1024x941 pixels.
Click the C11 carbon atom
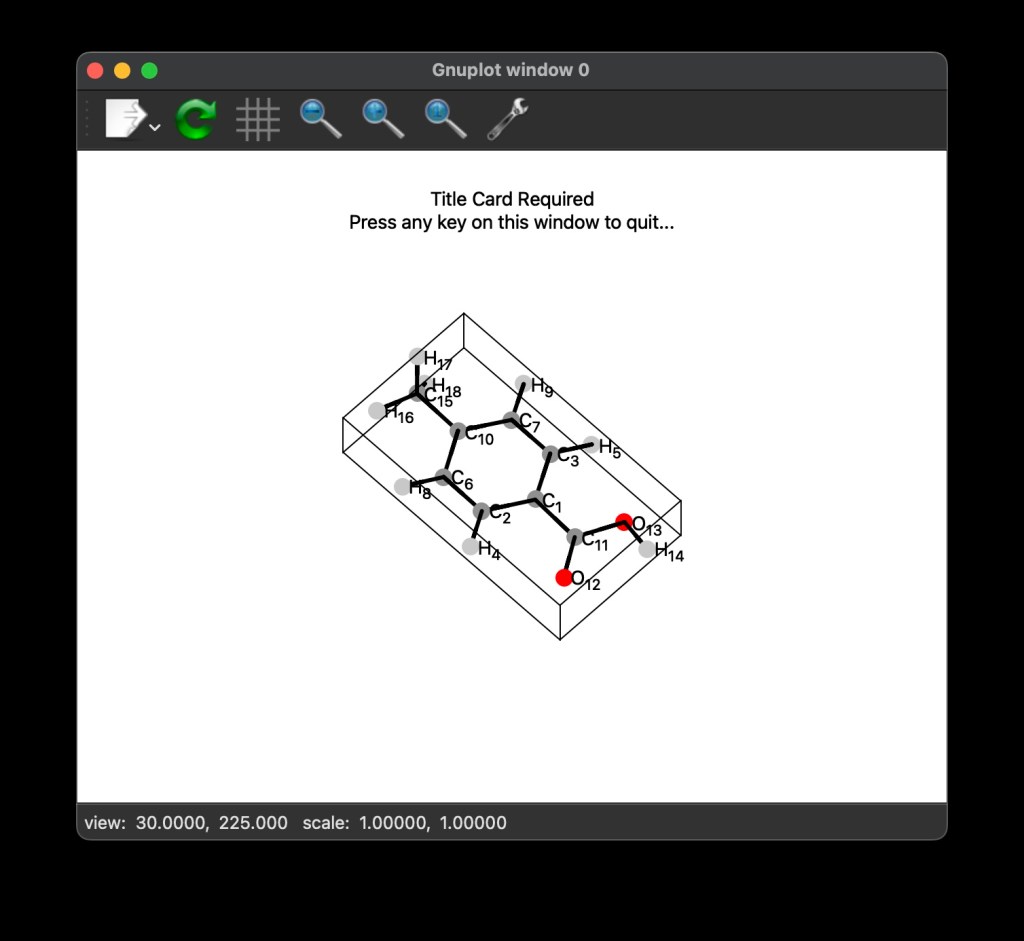point(575,538)
